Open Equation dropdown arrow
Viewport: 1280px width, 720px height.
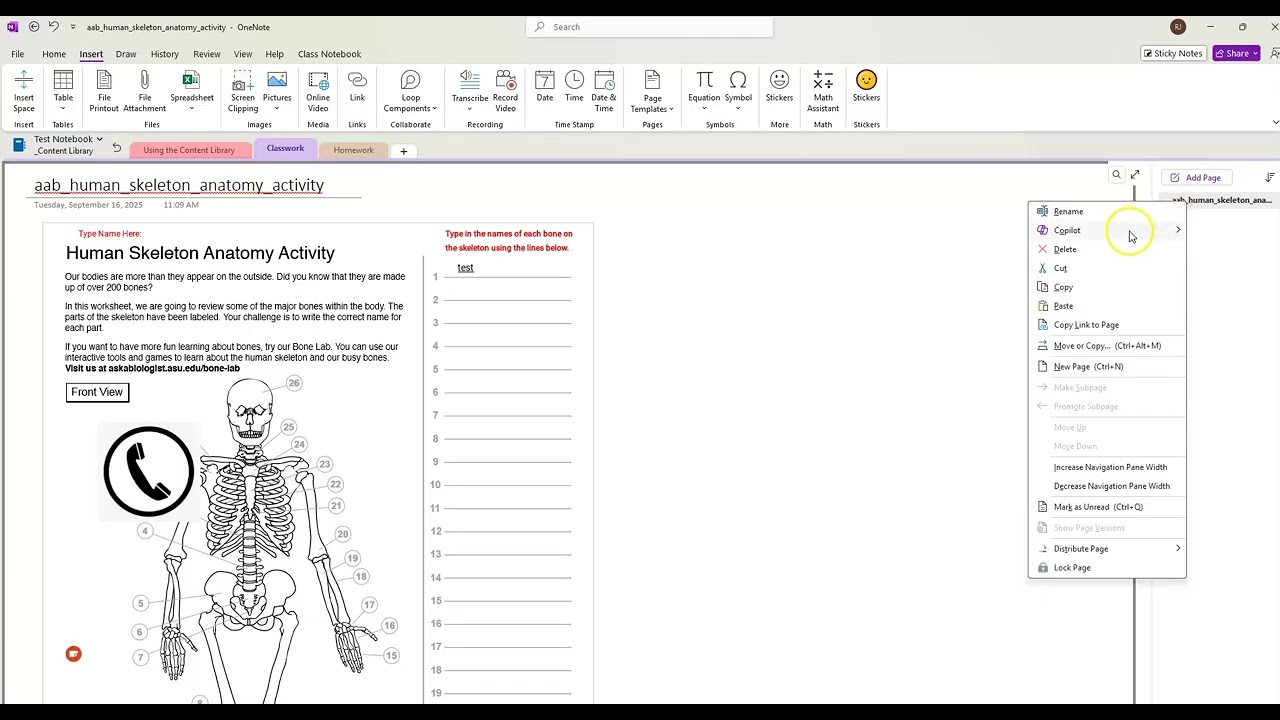704,108
